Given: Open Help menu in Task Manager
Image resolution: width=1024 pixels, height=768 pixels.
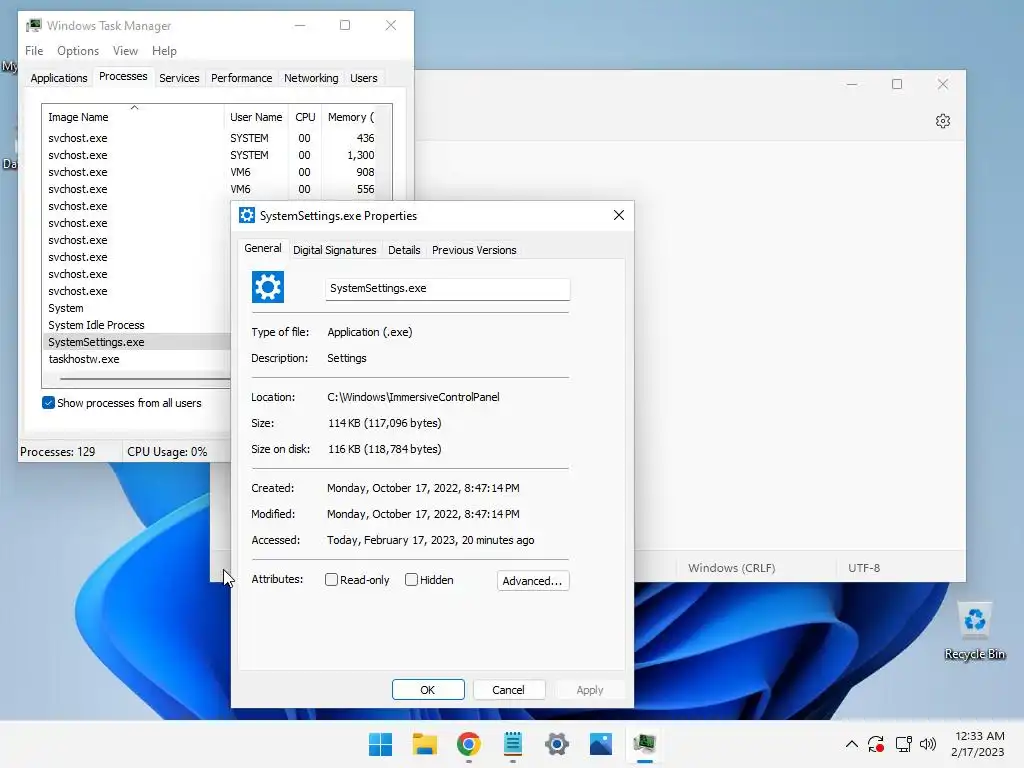Looking at the screenshot, I should pyautogui.click(x=164, y=51).
